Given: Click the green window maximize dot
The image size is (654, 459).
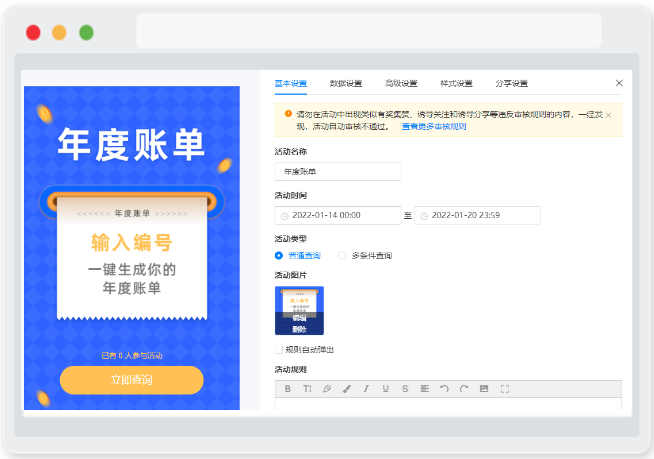Looking at the screenshot, I should pyautogui.click(x=86, y=33).
